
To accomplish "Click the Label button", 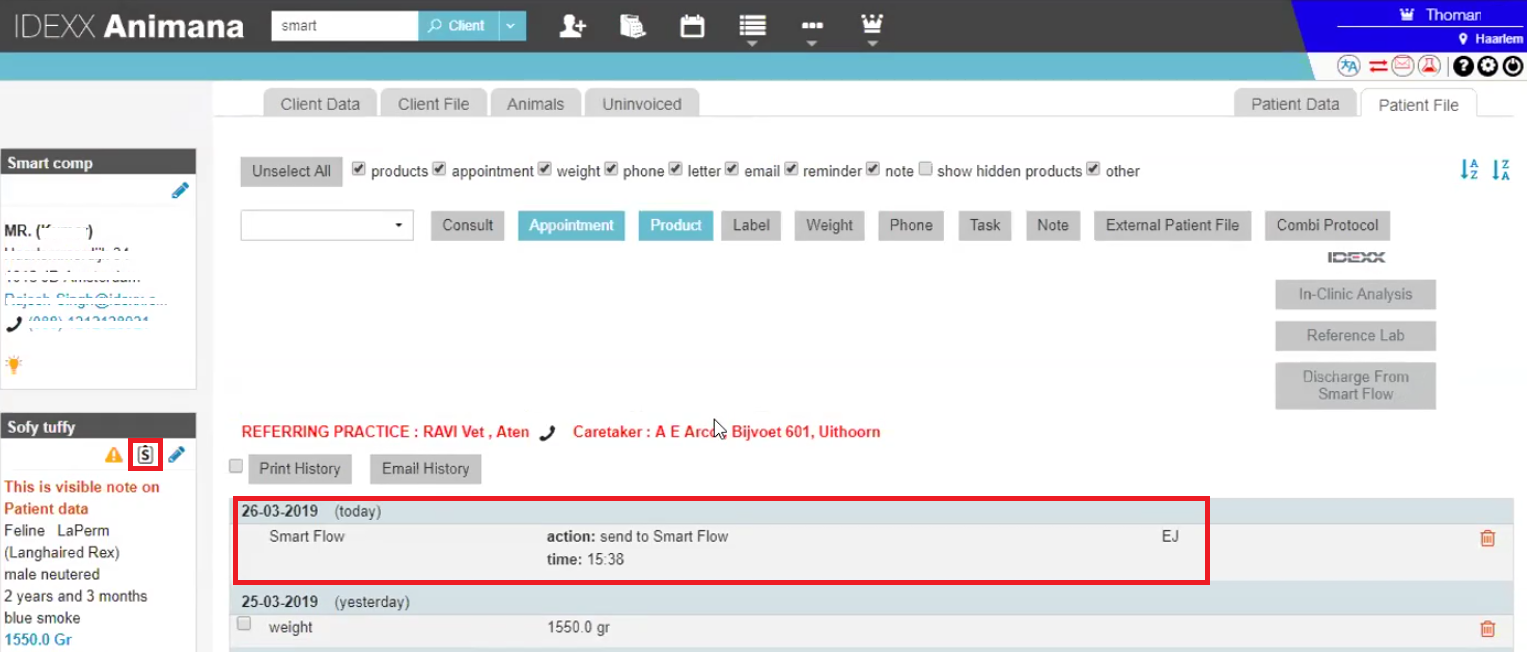I will tap(751, 225).
